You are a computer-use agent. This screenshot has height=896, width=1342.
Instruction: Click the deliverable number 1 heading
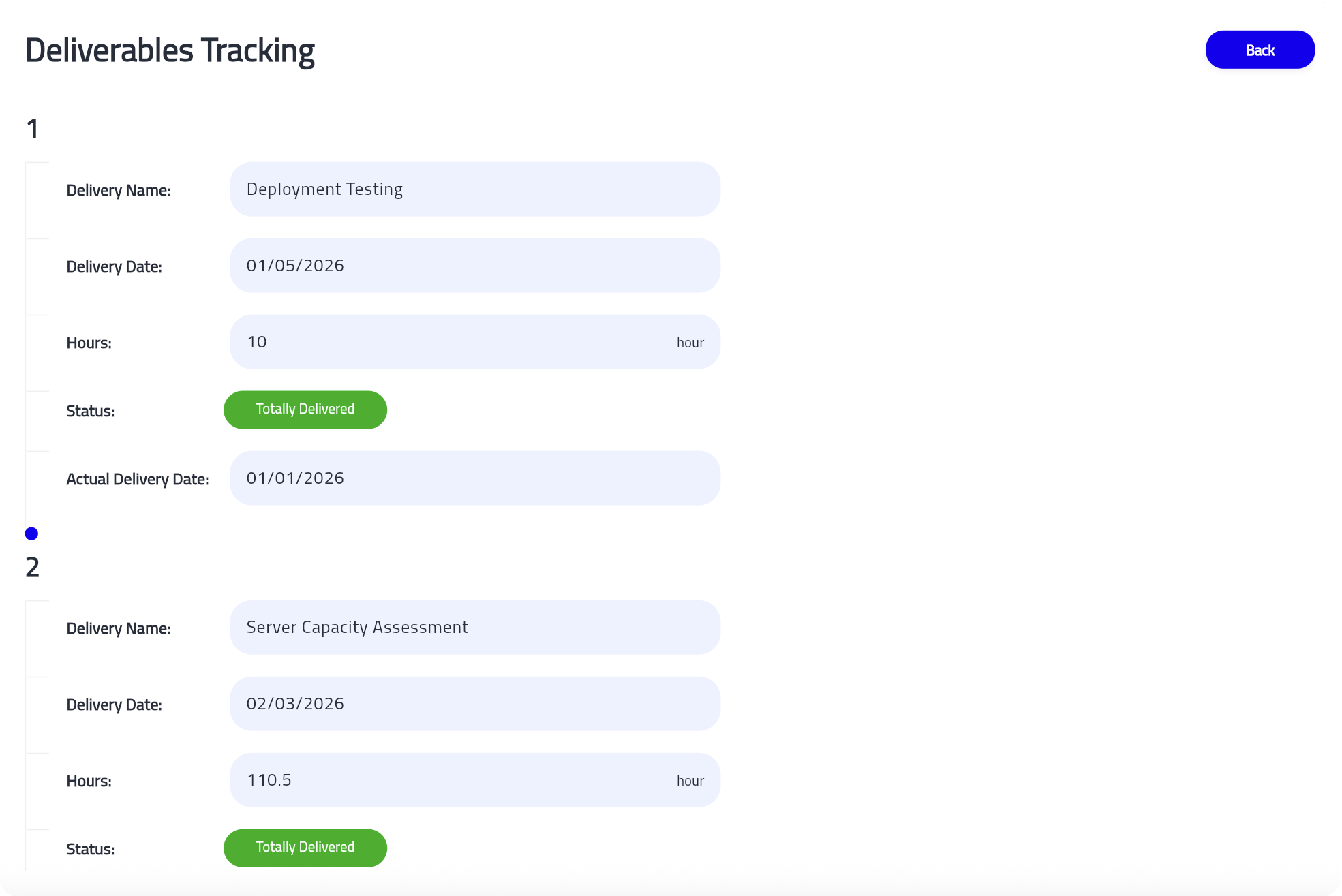(32, 129)
